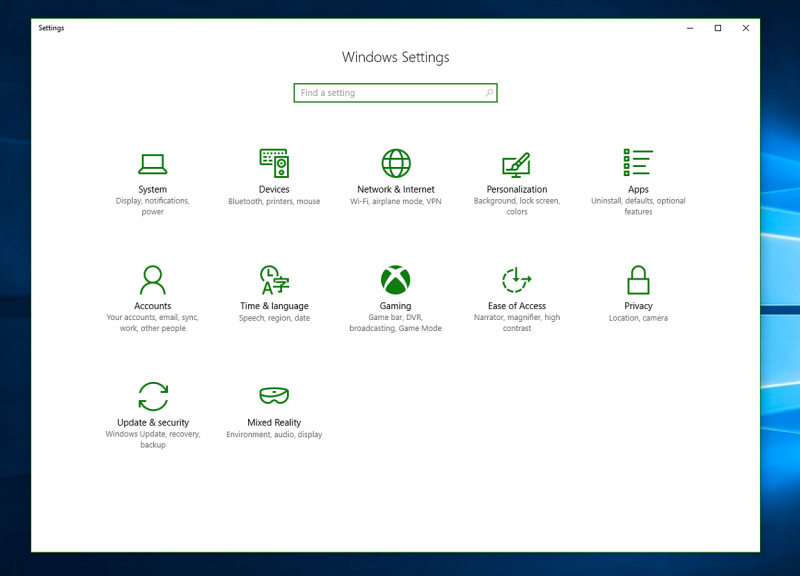
Task: Click the Settings window title text
Action: (51, 28)
